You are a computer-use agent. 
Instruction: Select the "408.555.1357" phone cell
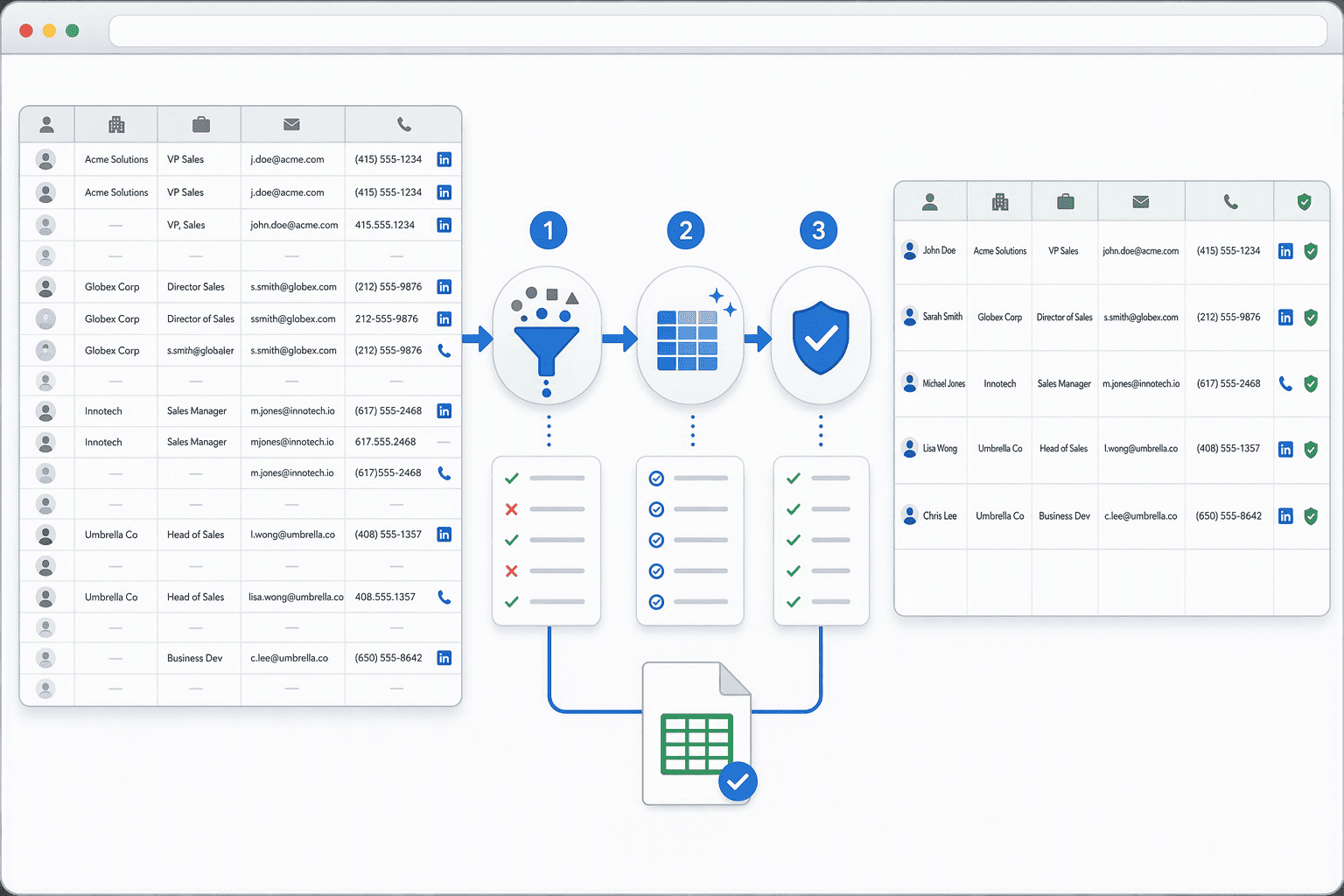[385, 598]
